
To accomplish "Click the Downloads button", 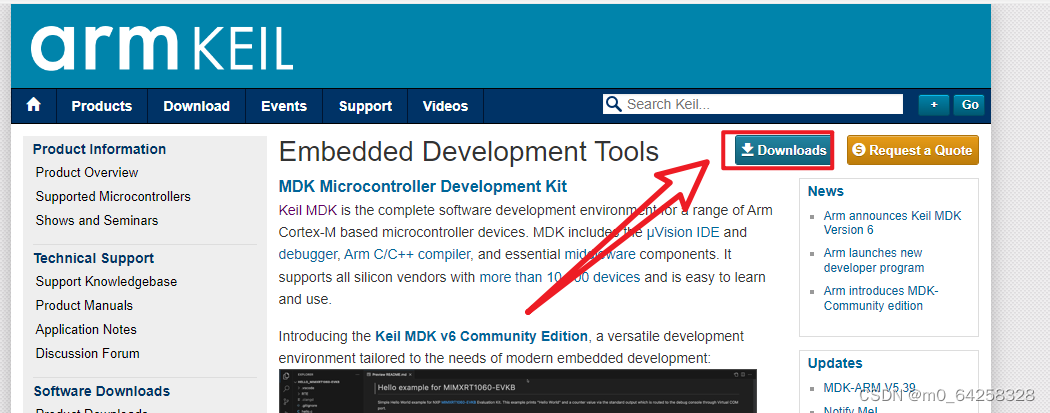I will click(785, 150).
